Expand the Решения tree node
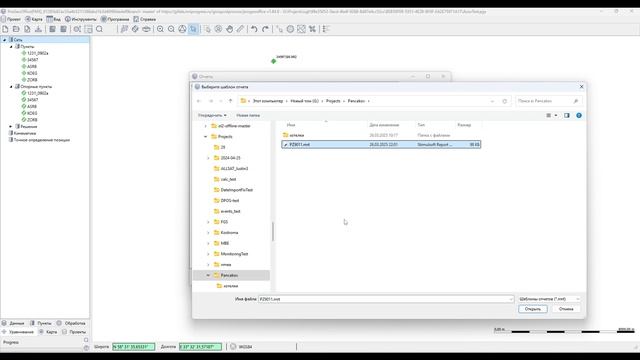 [11, 127]
